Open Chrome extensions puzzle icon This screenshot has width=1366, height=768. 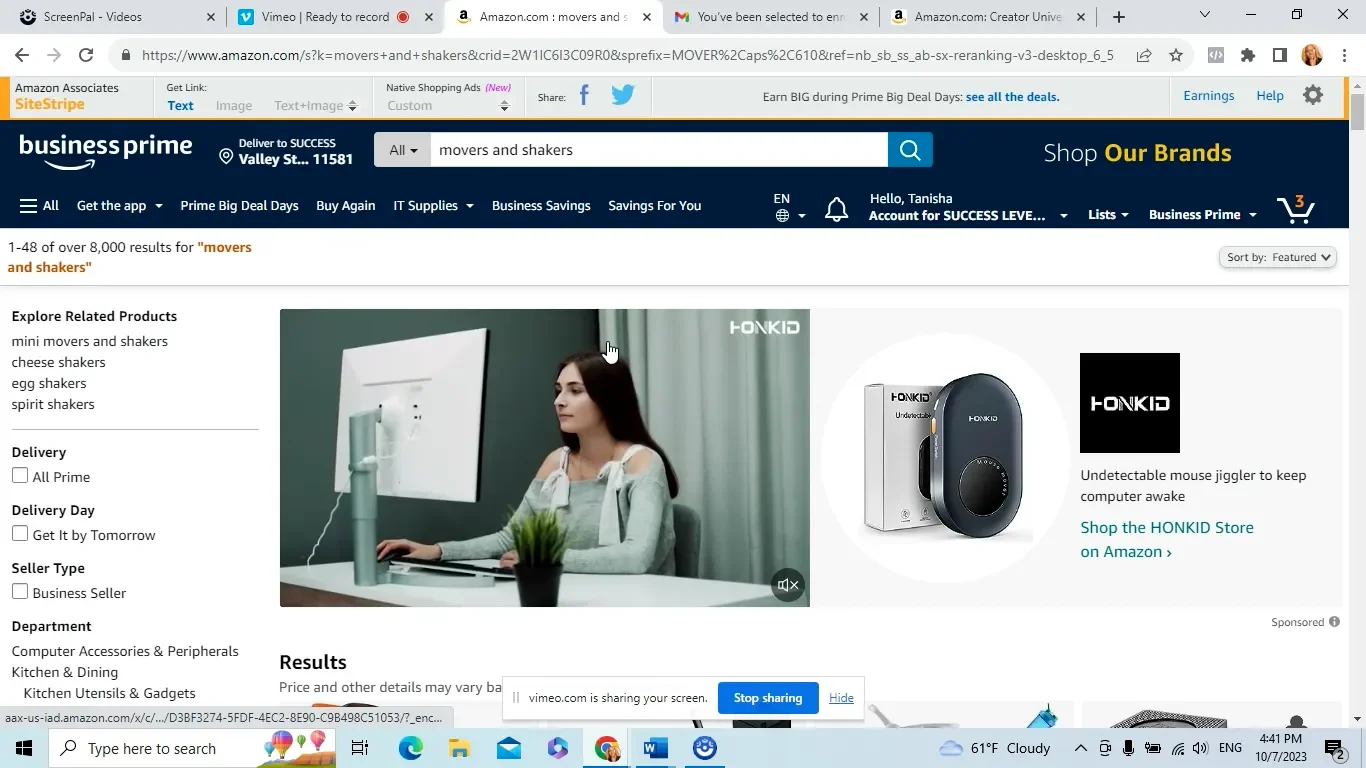(1248, 56)
